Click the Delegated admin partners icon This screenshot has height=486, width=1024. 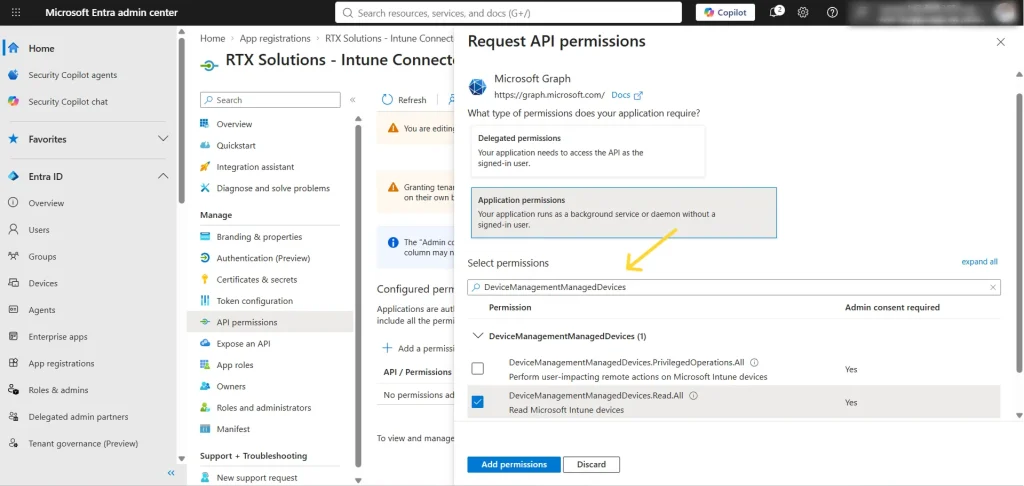point(13,417)
